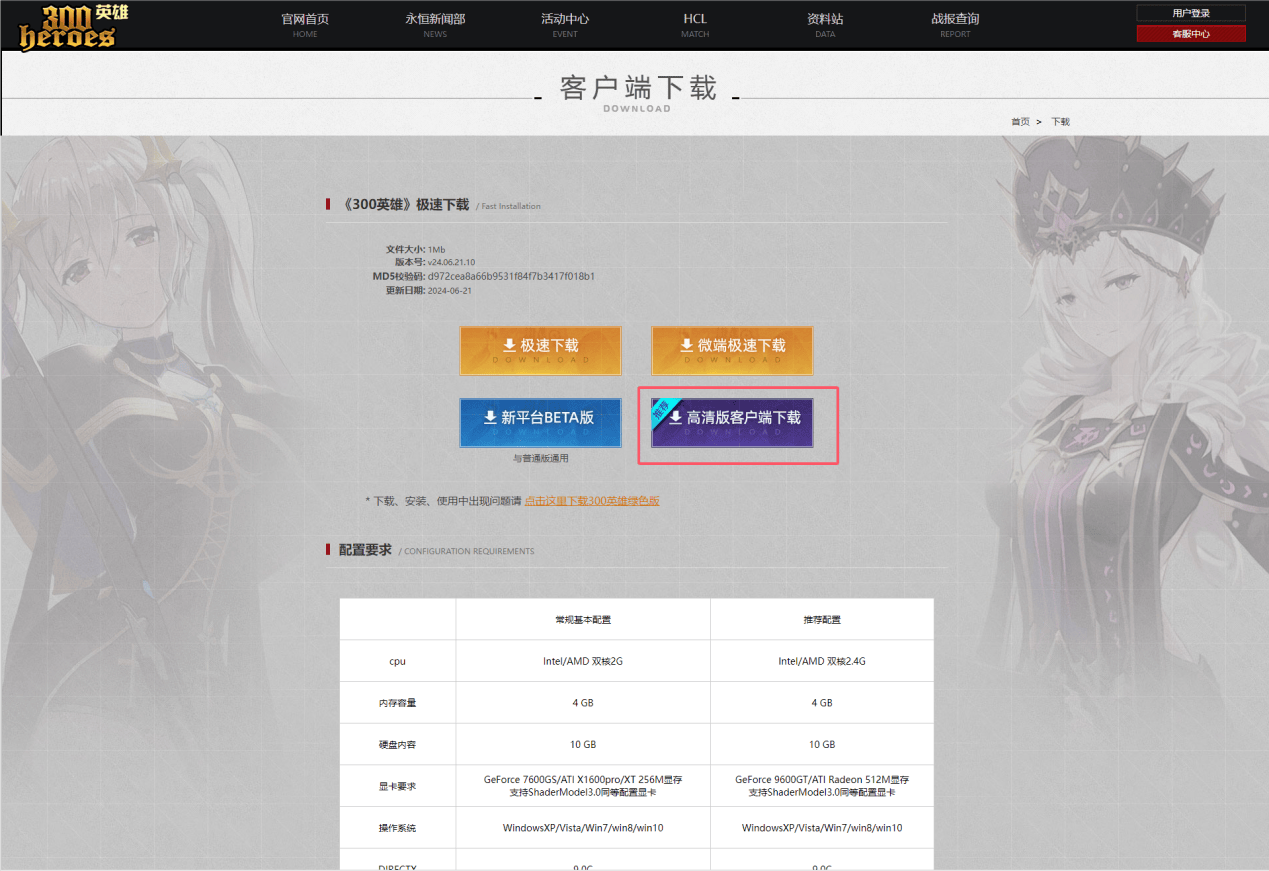Click the GeForce 9600GT graphics cell
The image size is (1269, 871).
coord(822,786)
